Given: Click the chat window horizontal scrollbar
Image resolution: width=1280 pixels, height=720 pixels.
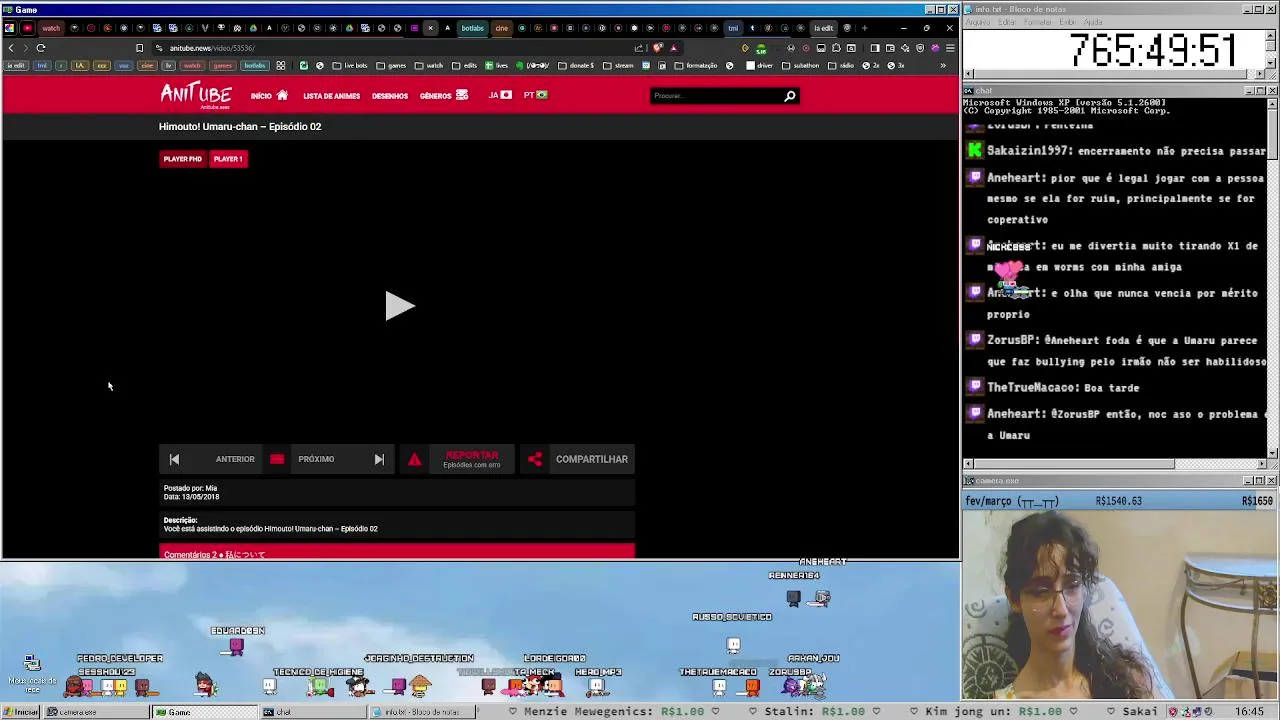Looking at the screenshot, I should pos(1116,464).
